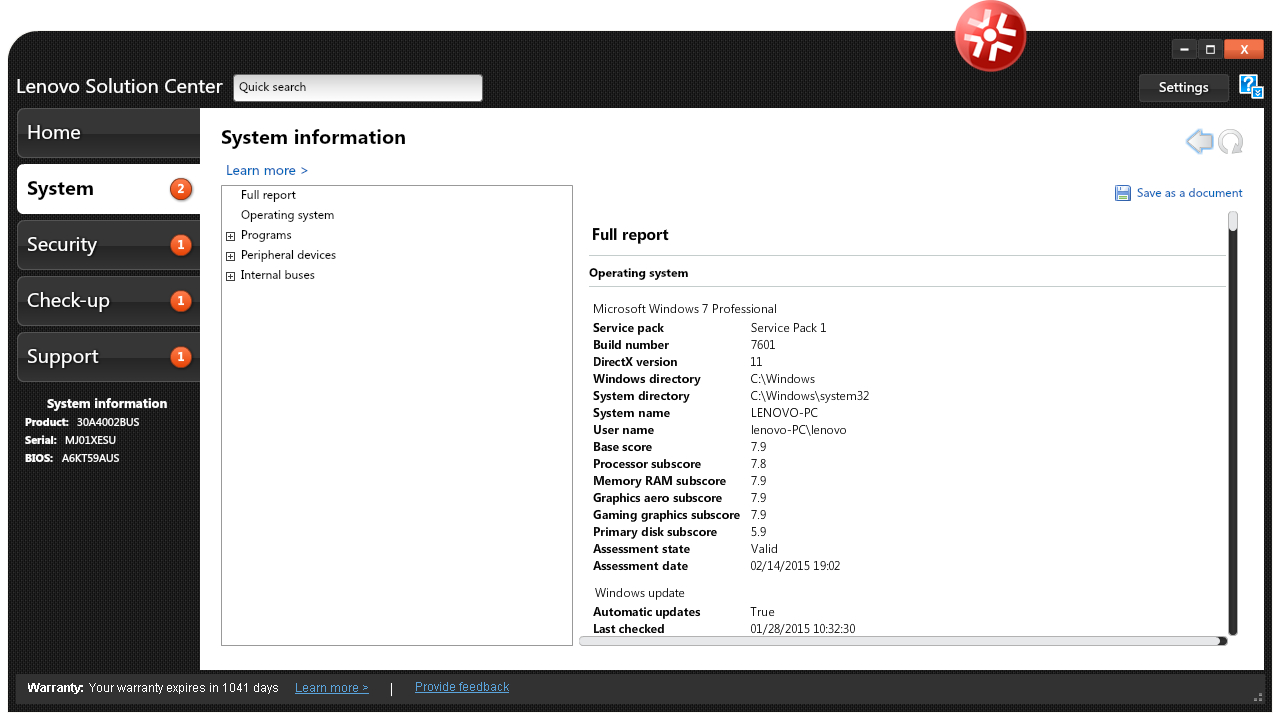Click the refresh circular arrow icon
This screenshot has height=720, width=1280.
[1230, 142]
